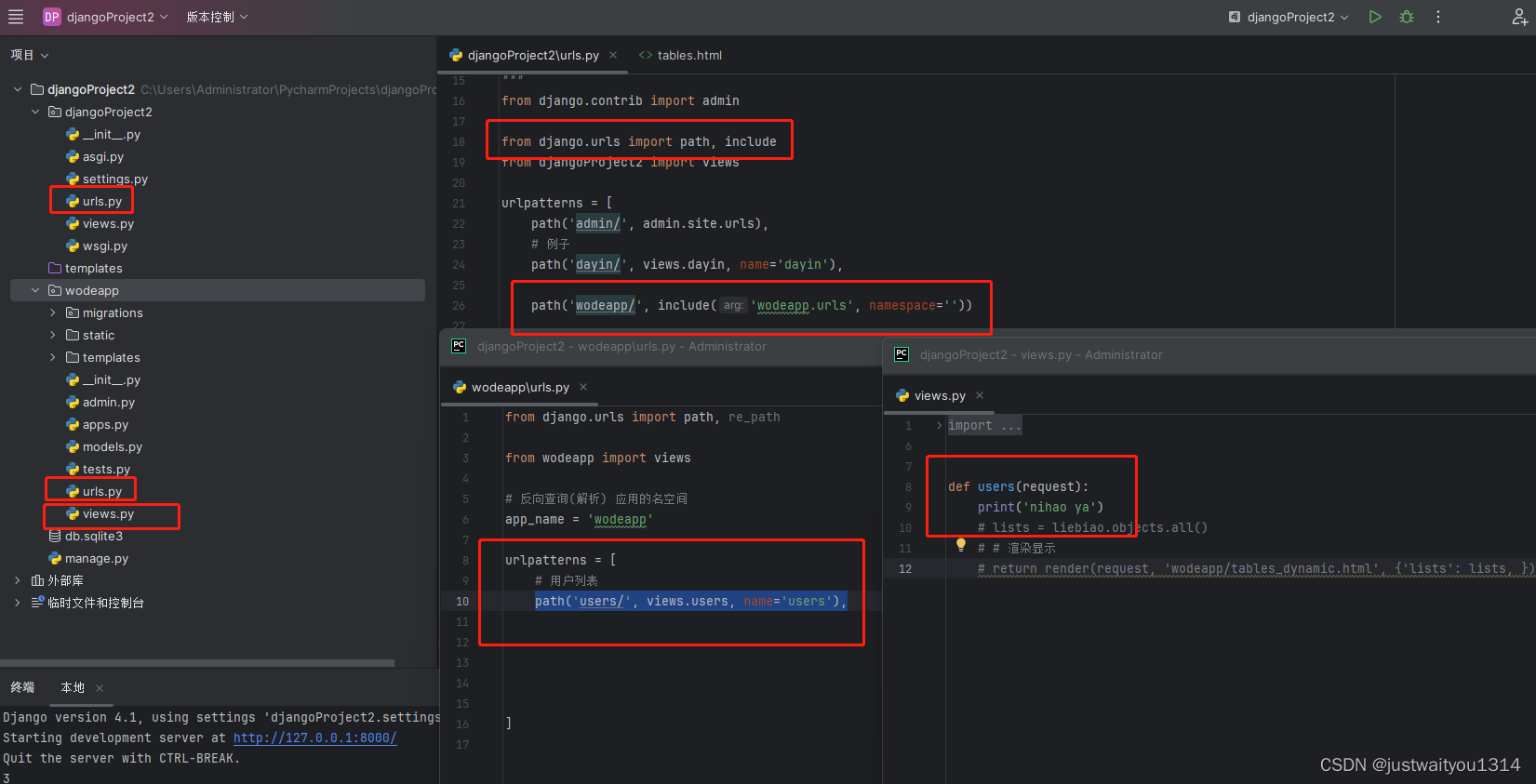Viewport: 1536px width, 784px height.
Task: Close the 本地 terminal session tab
Action: pyautogui.click(x=100, y=688)
